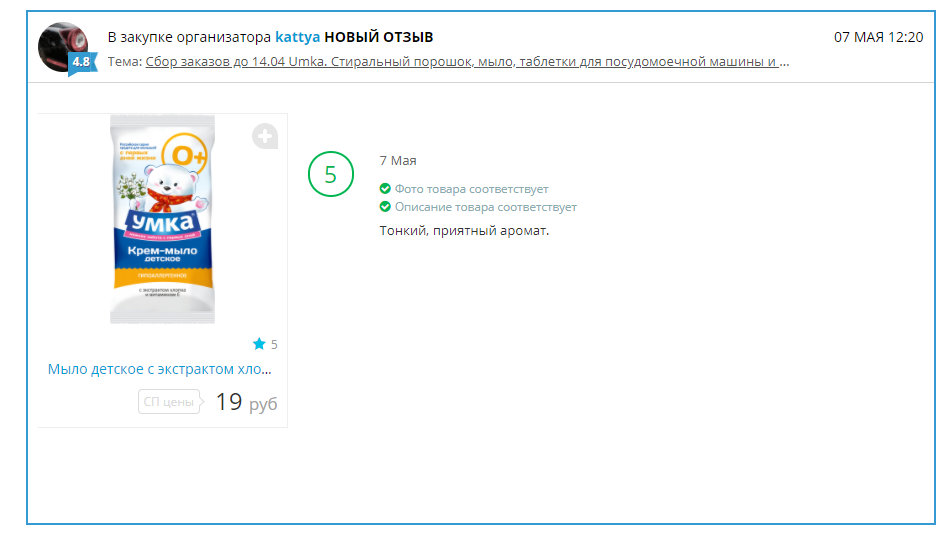Viewport: 946px width, 537px height.
Task: Click the 4.8 rating badge on the avatar
Action: click(x=81, y=62)
